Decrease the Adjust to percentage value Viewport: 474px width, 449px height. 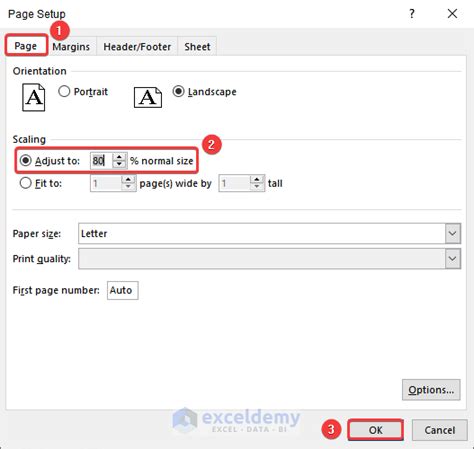click(119, 164)
